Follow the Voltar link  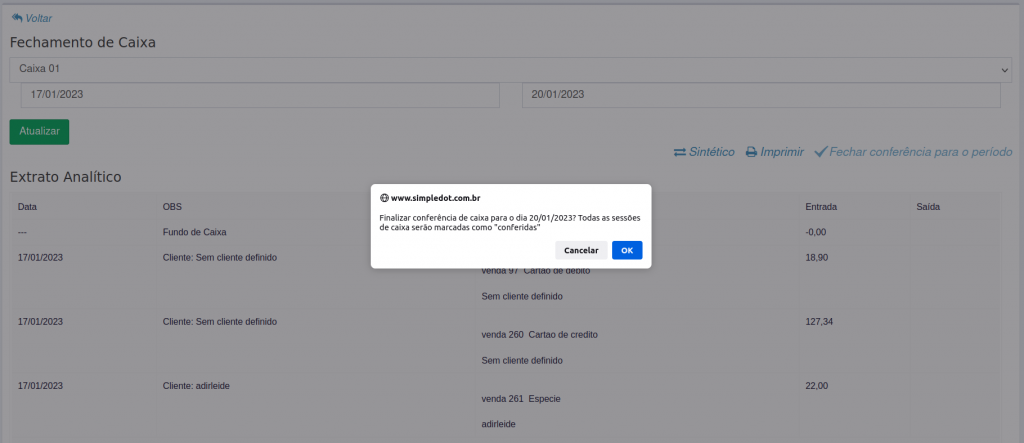tap(38, 18)
